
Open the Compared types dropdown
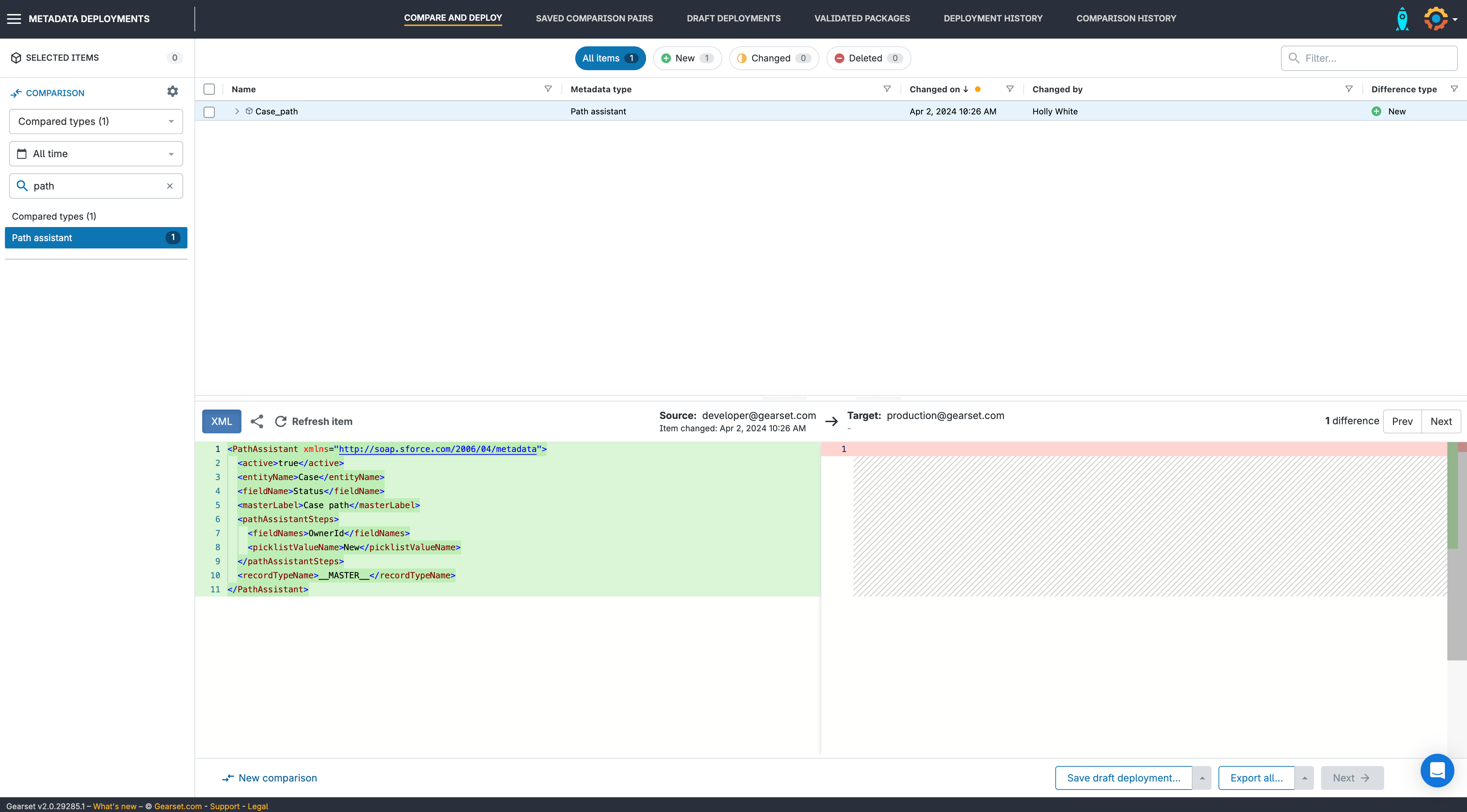point(96,121)
